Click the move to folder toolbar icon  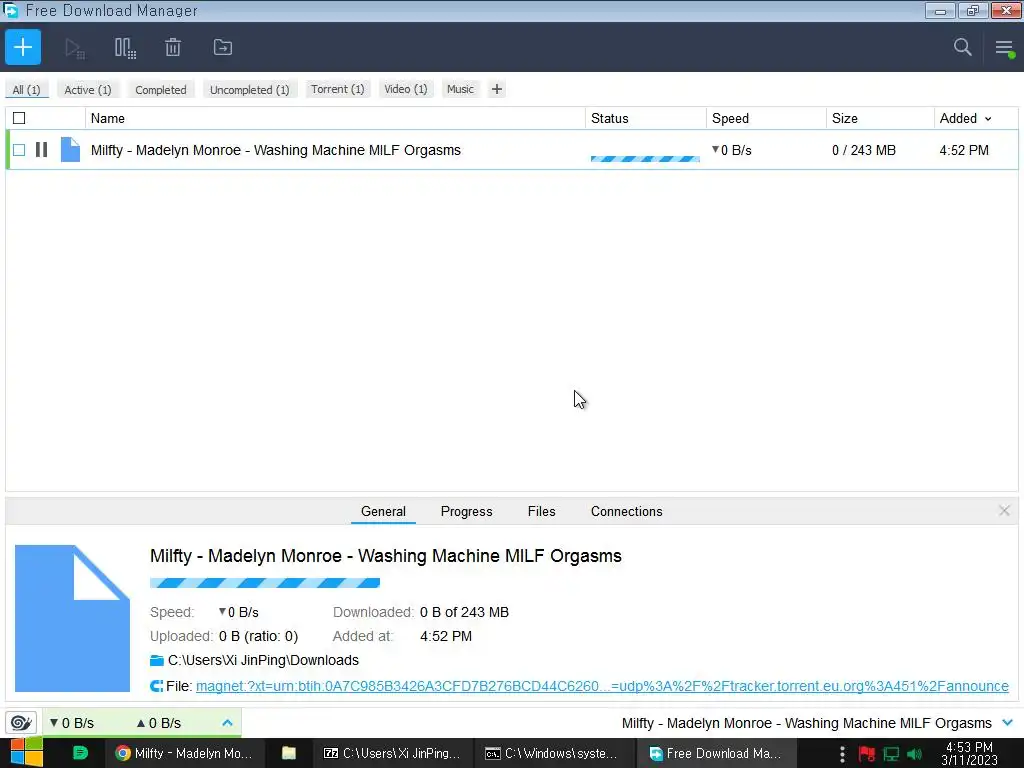(223, 47)
